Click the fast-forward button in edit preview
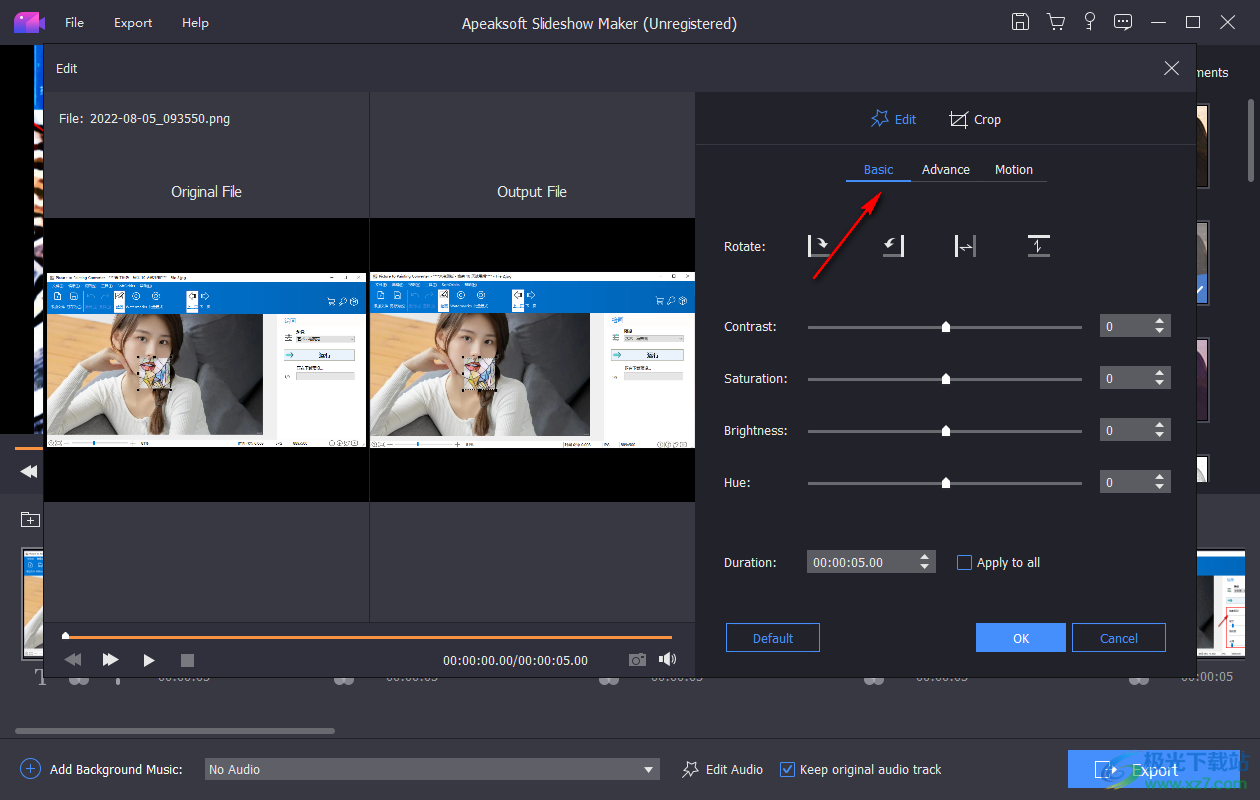1260x800 pixels. 111,660
